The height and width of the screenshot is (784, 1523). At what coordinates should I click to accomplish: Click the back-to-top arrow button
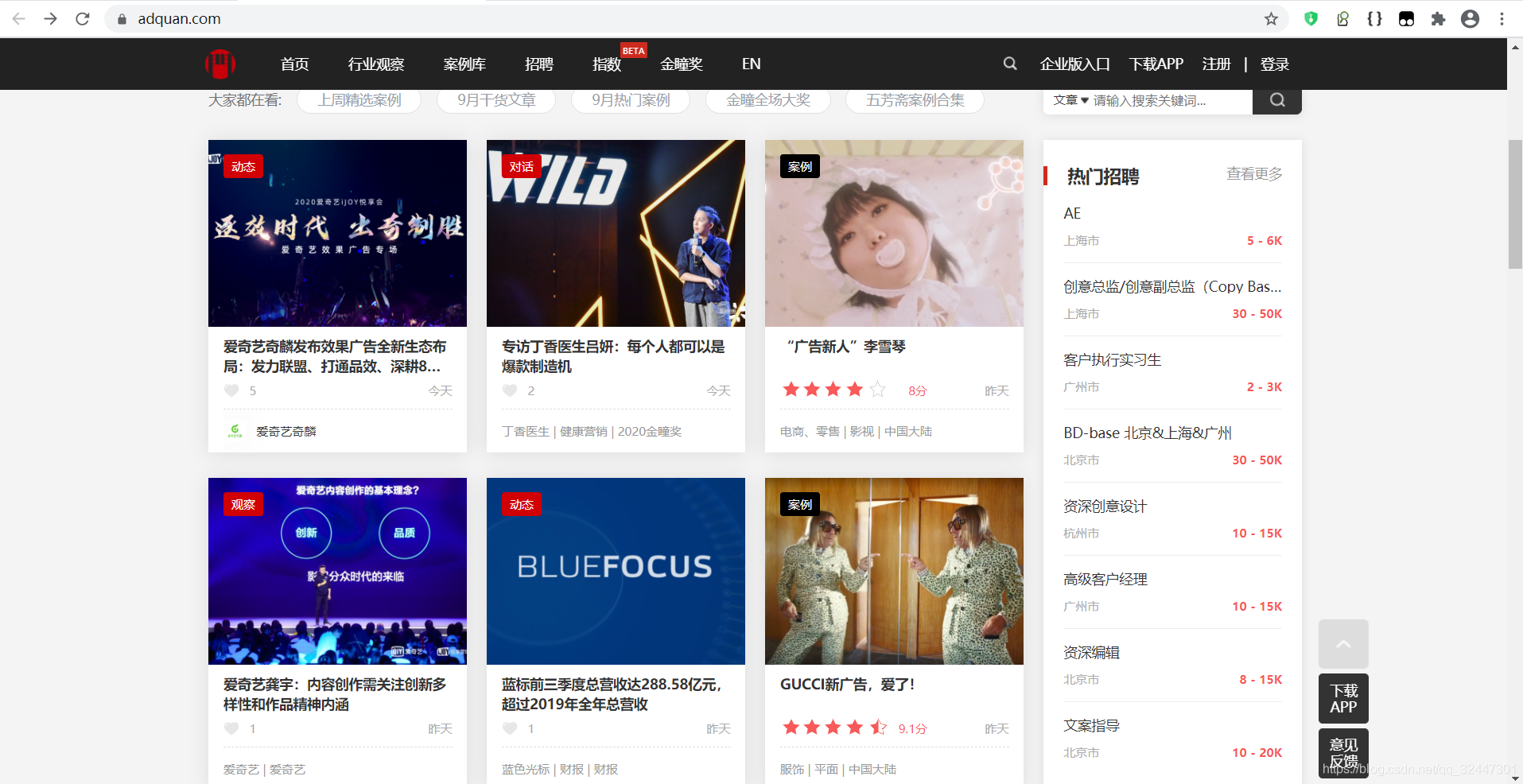coord(1343,644)
